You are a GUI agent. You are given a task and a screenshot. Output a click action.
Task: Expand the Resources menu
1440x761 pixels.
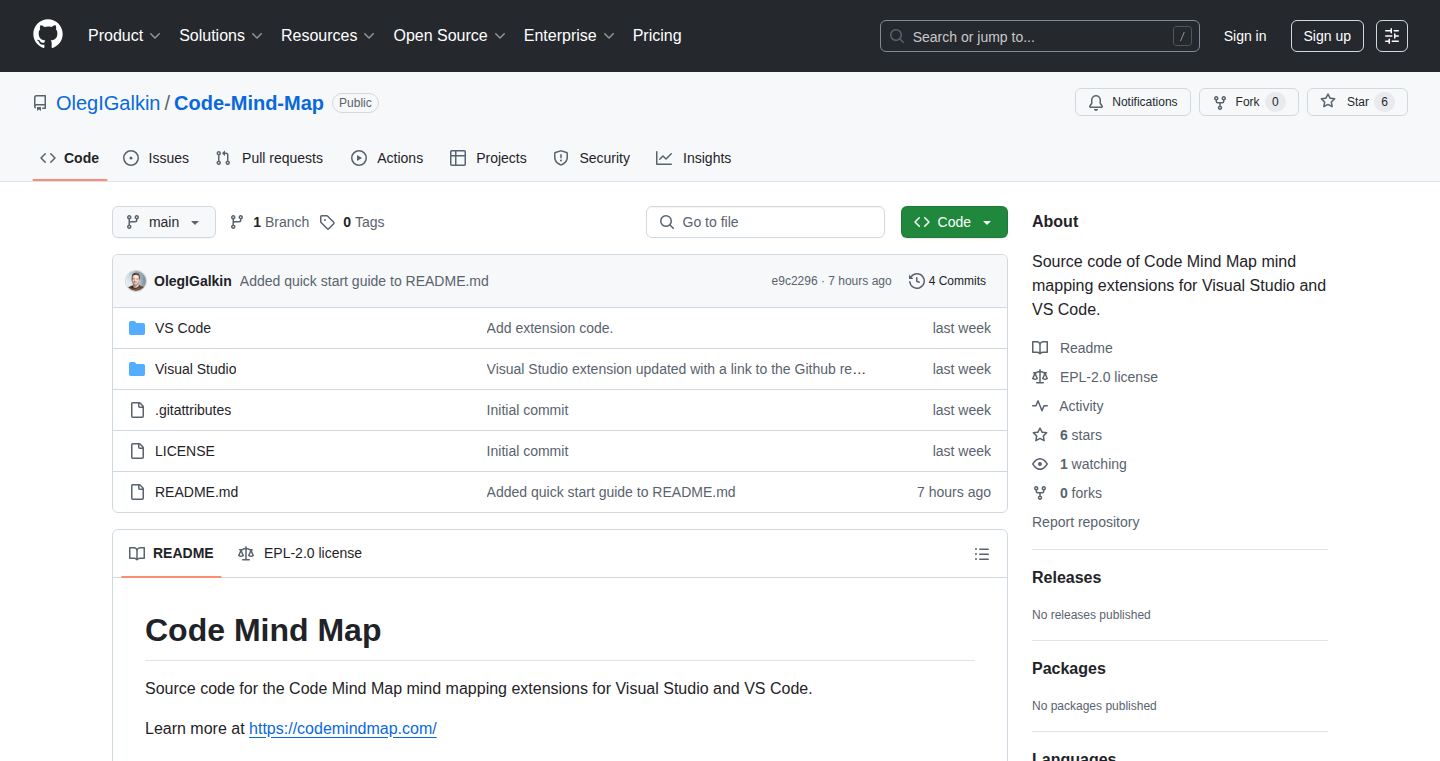328,36
